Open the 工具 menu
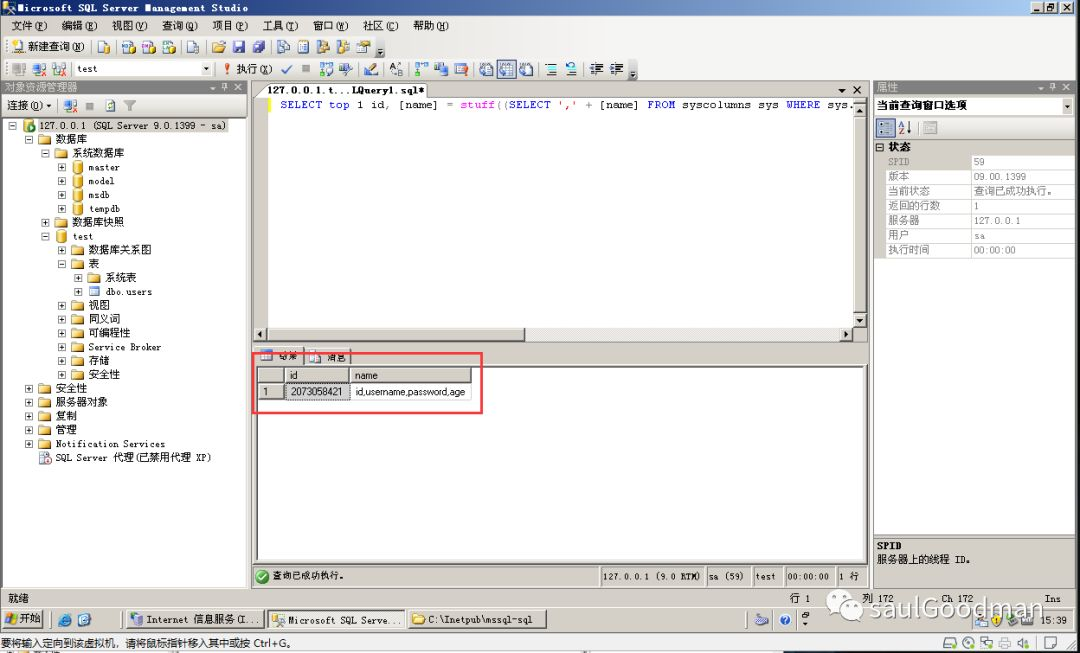 click(x=280, y=25)
